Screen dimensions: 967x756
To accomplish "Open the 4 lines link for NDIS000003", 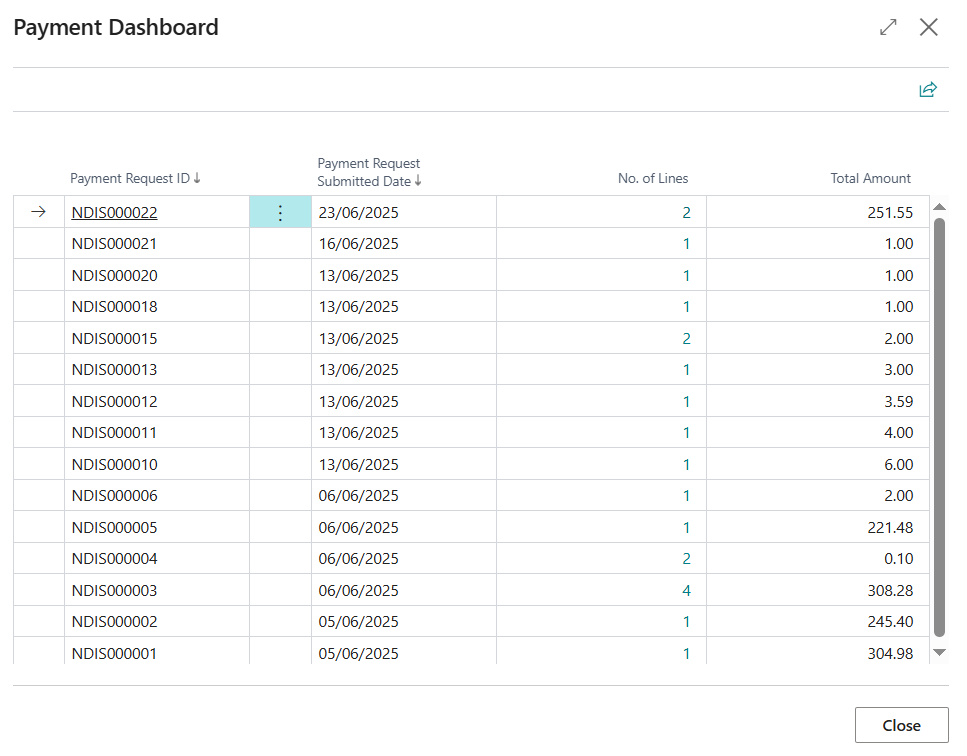I will 686,591.
